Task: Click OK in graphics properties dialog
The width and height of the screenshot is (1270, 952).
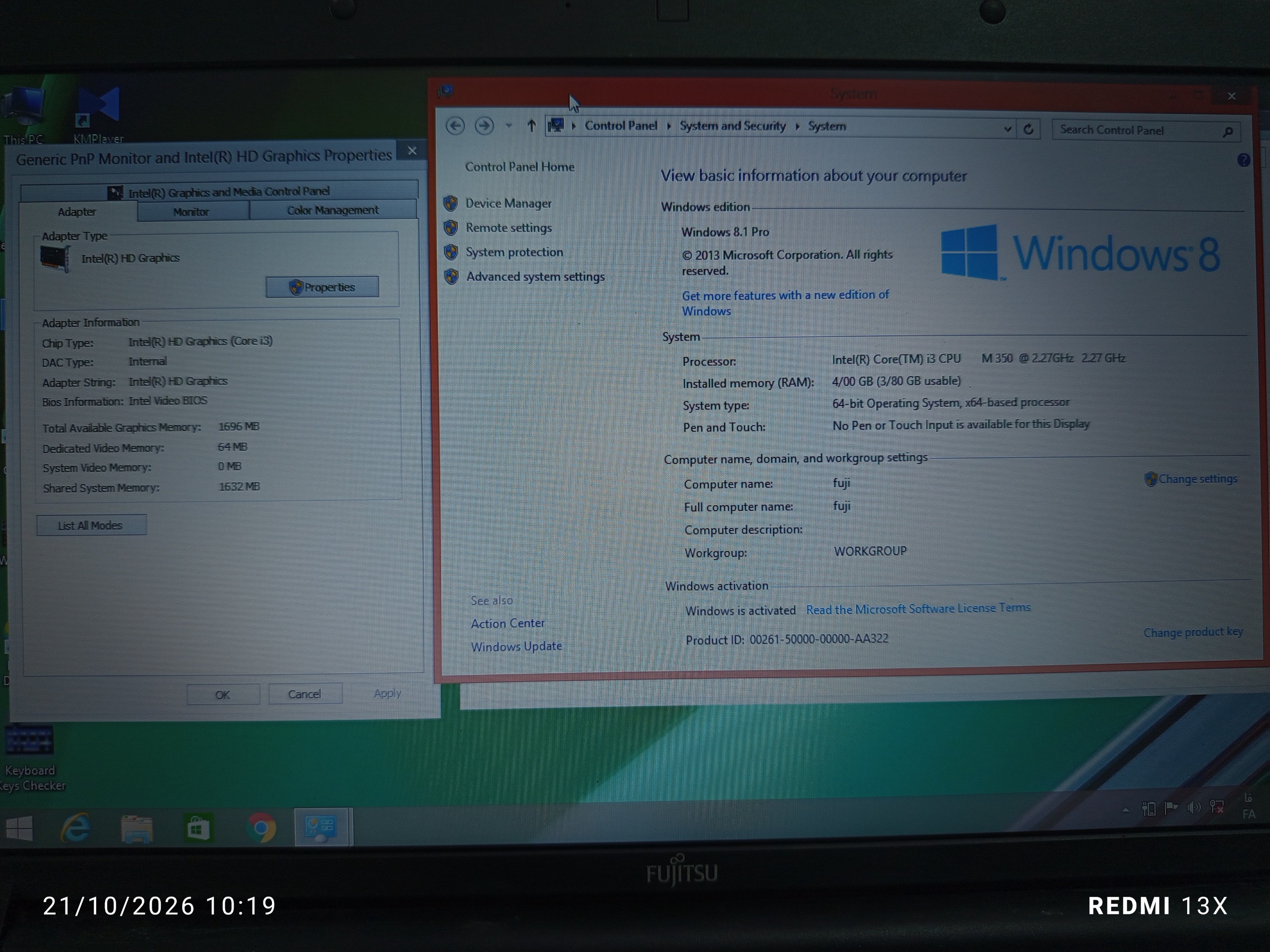Action: pos(223,694)
